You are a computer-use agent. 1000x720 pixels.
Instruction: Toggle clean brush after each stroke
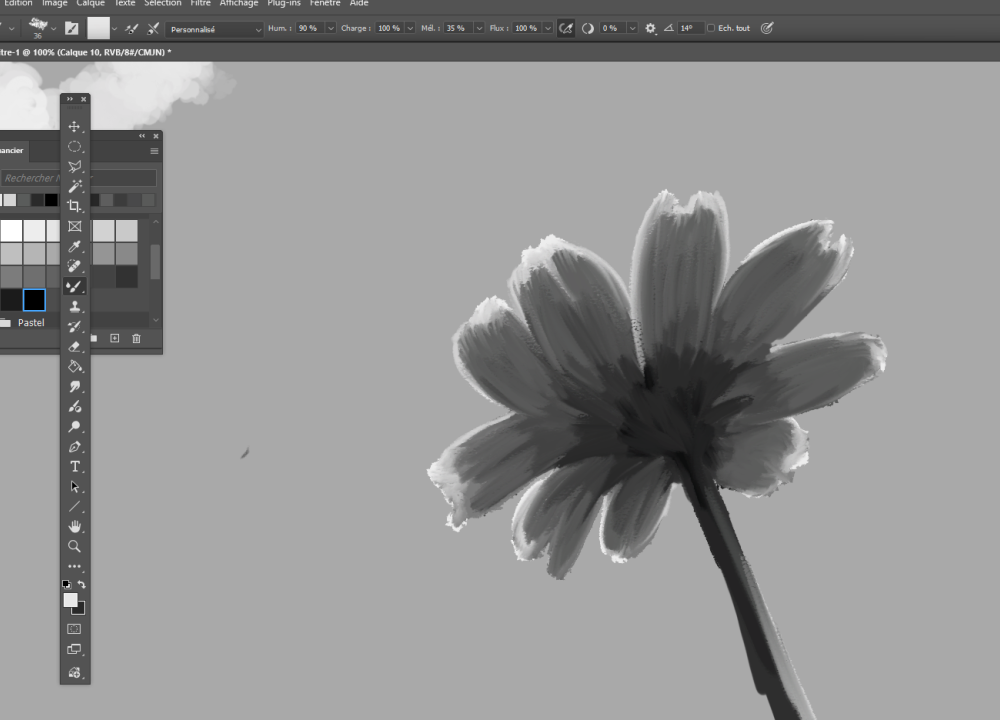[153, 28]
